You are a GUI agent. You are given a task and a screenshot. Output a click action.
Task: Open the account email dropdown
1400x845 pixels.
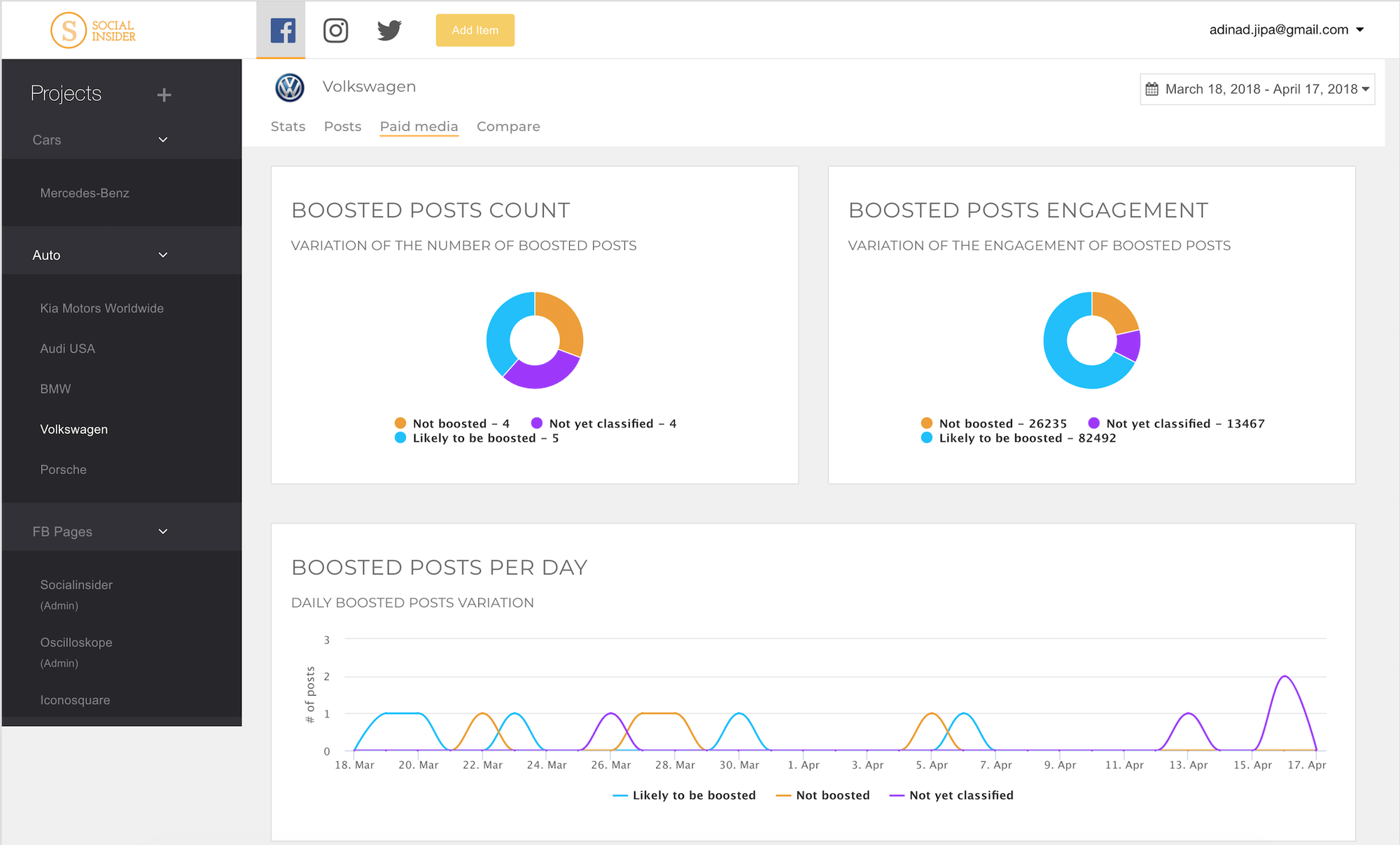pyautogui.click(x=1287, y=29)
